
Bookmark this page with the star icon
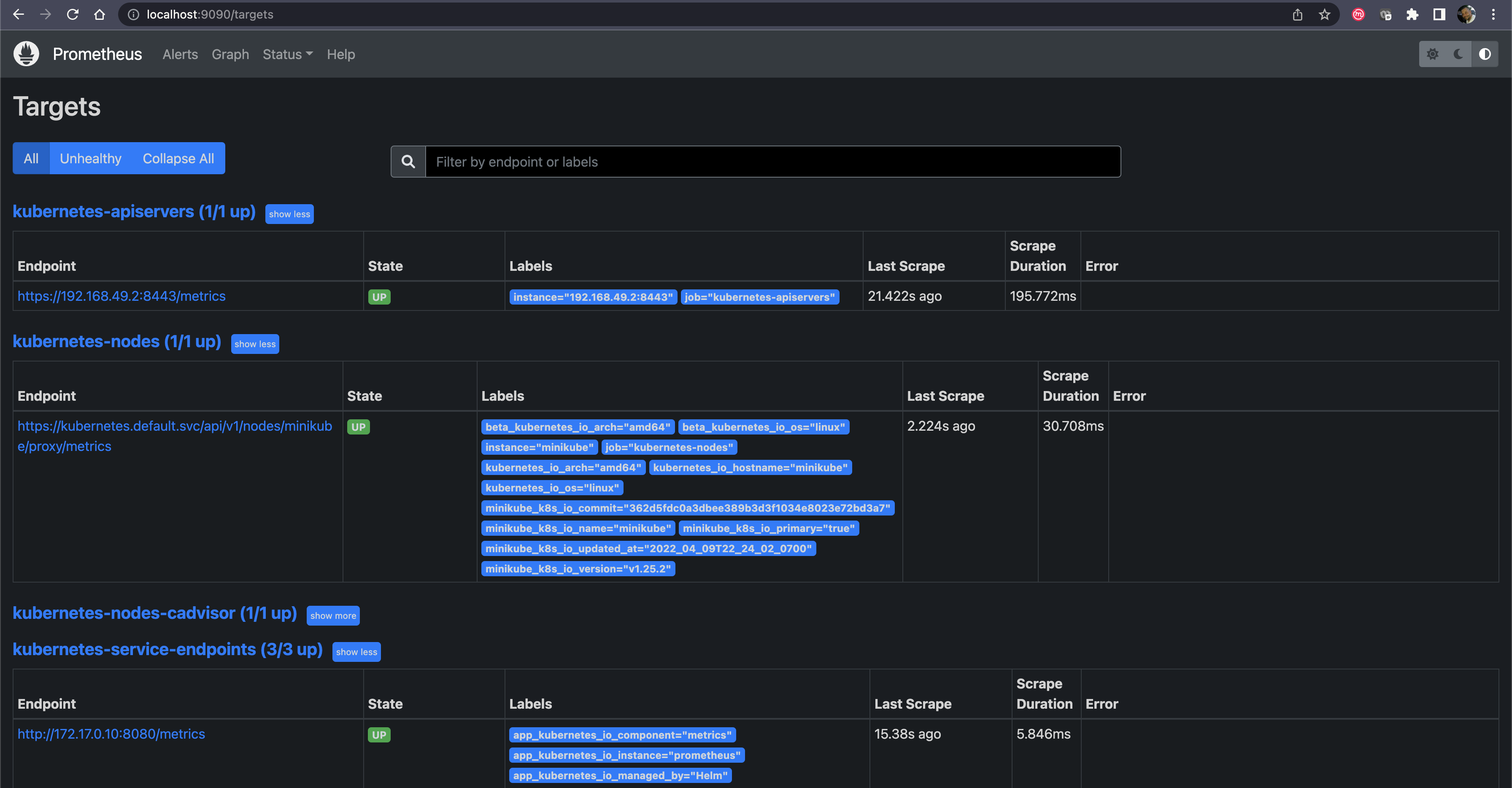coord(1324,15)
